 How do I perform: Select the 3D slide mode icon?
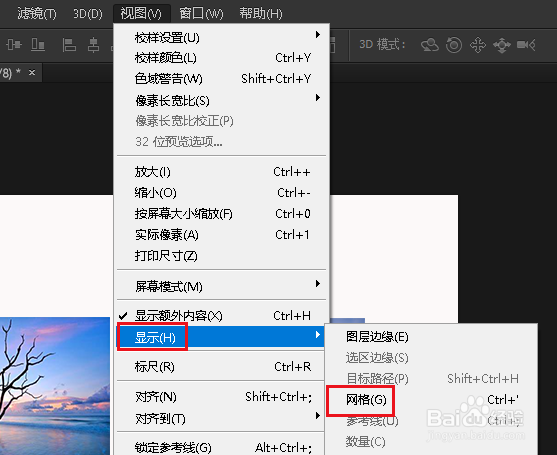click(x=502, y=45)
